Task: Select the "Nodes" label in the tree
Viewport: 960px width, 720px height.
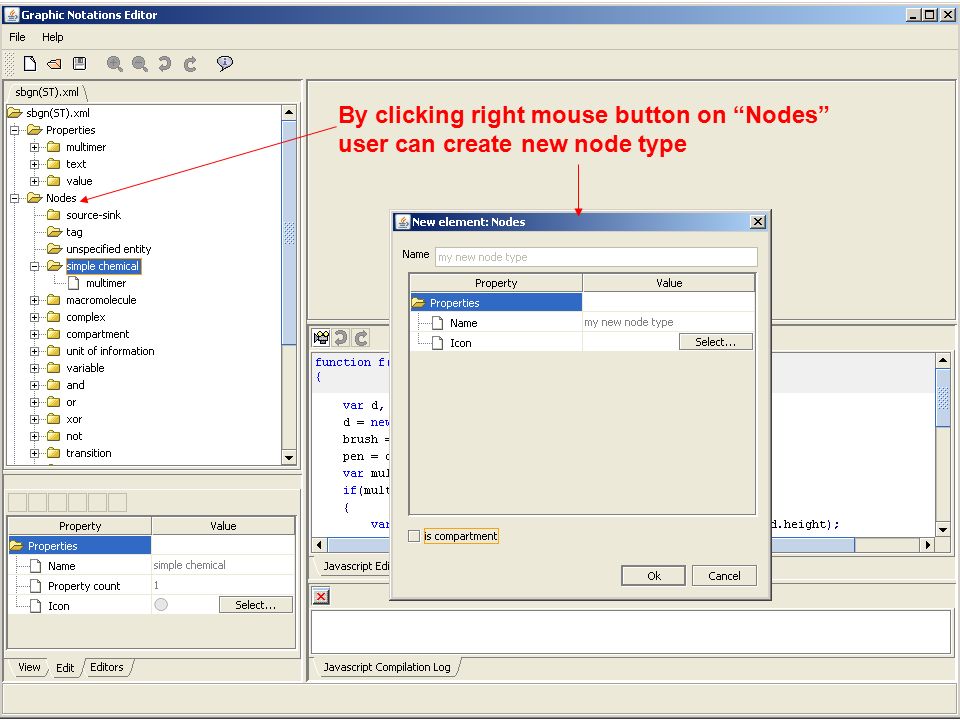Action: (61, 198)
